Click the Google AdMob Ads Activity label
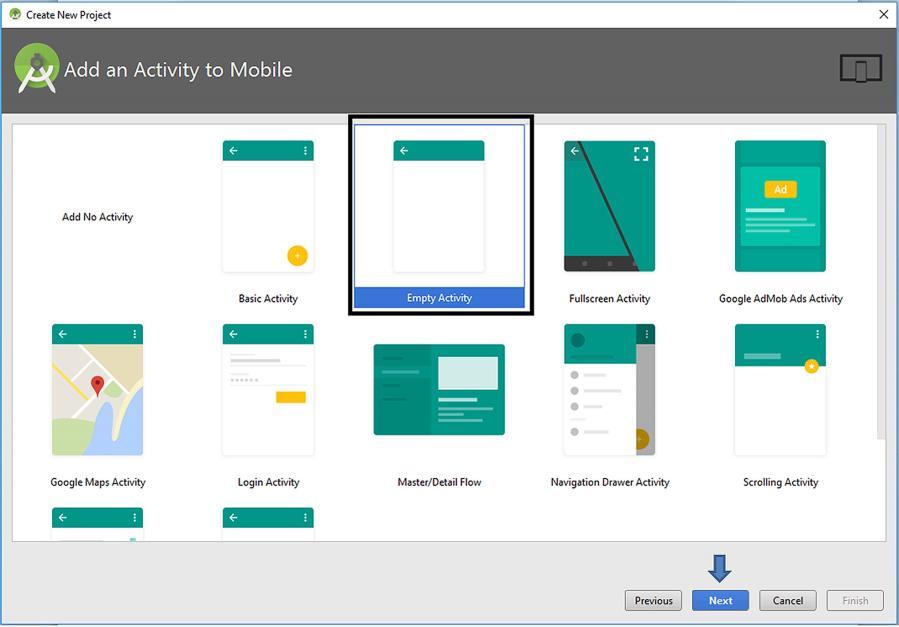 click(x=780, y=299)
